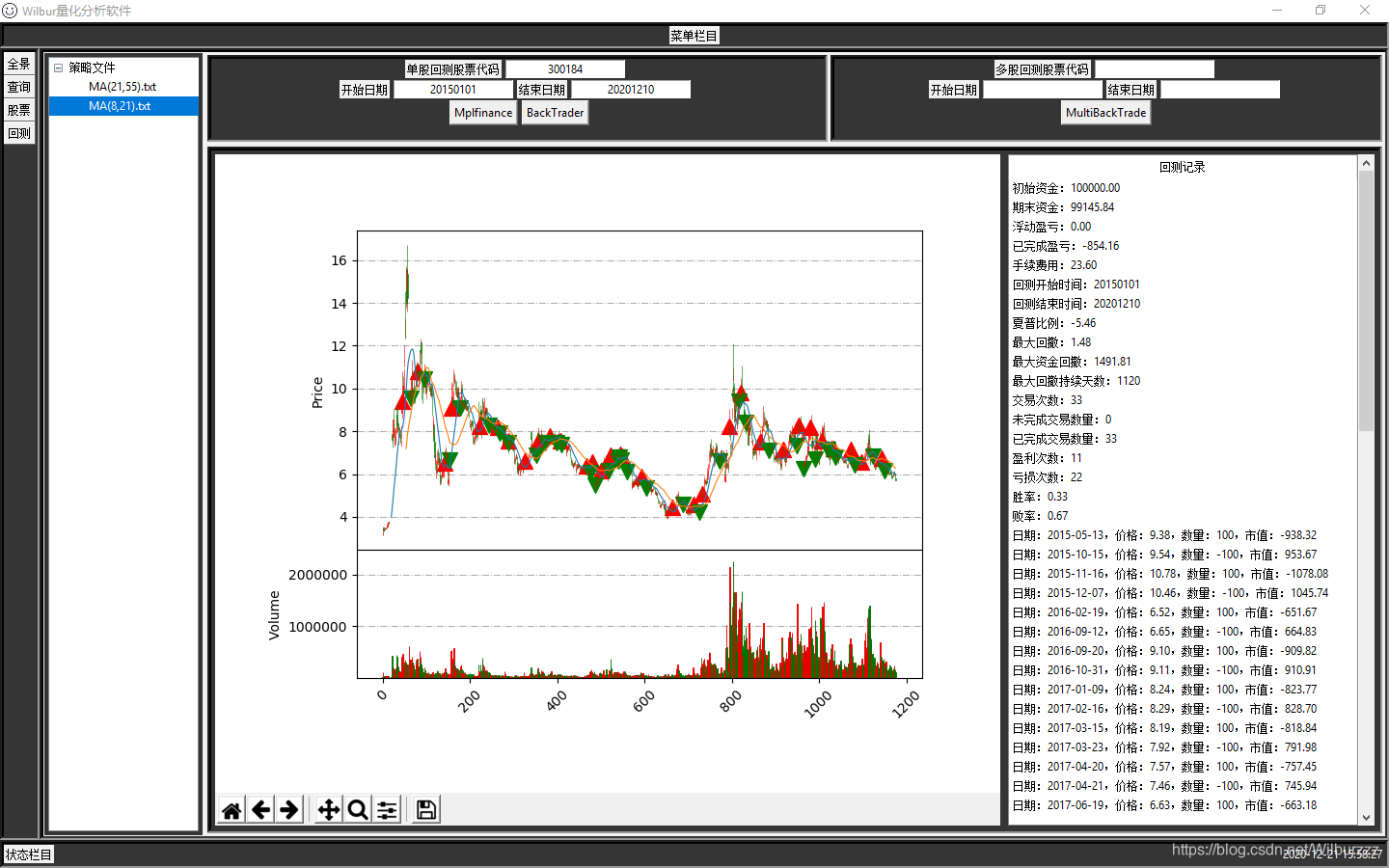Click the trade record dated 2015-05-13
Image resolution: width=1389 pixels, height=868 pixels.
tap(1164, 535)
